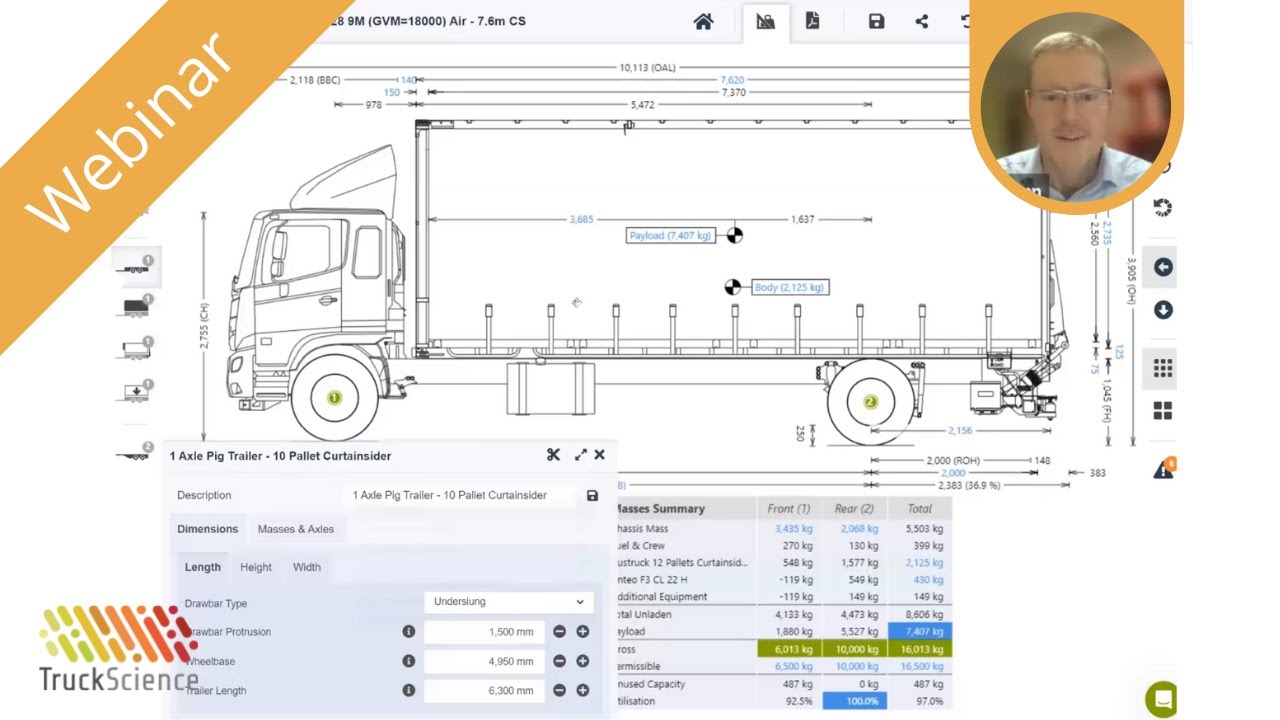
Task: Click Chassis Mass front value 3,435 kg
Action: point(794,529)
